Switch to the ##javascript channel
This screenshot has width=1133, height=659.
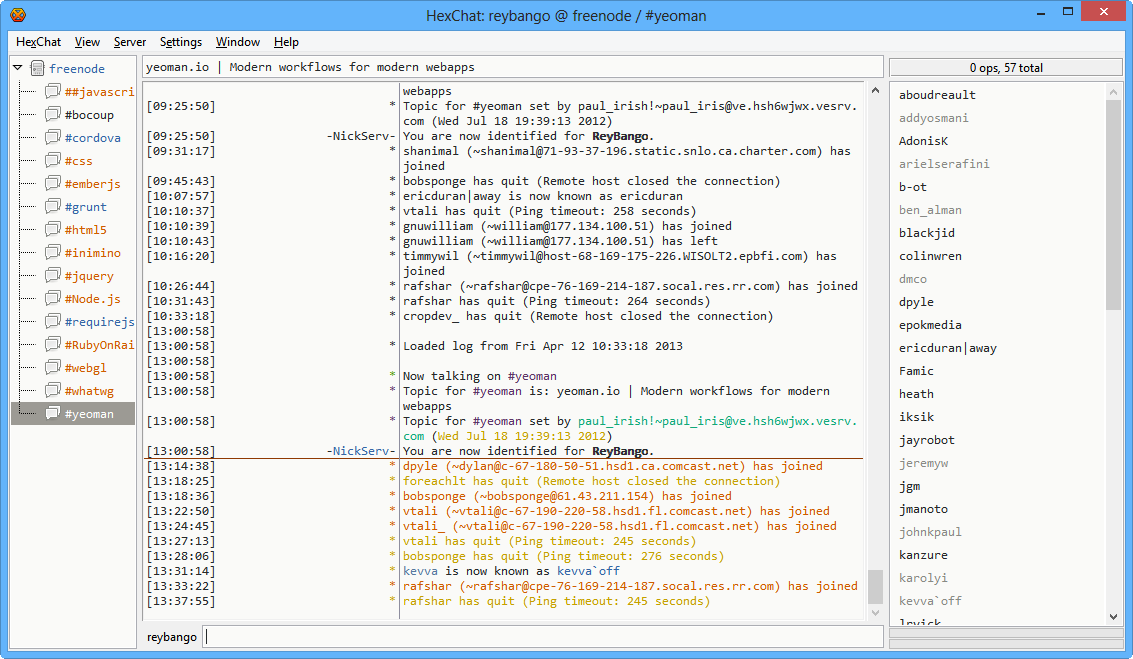pyautogui.click(x=99, y=92)
